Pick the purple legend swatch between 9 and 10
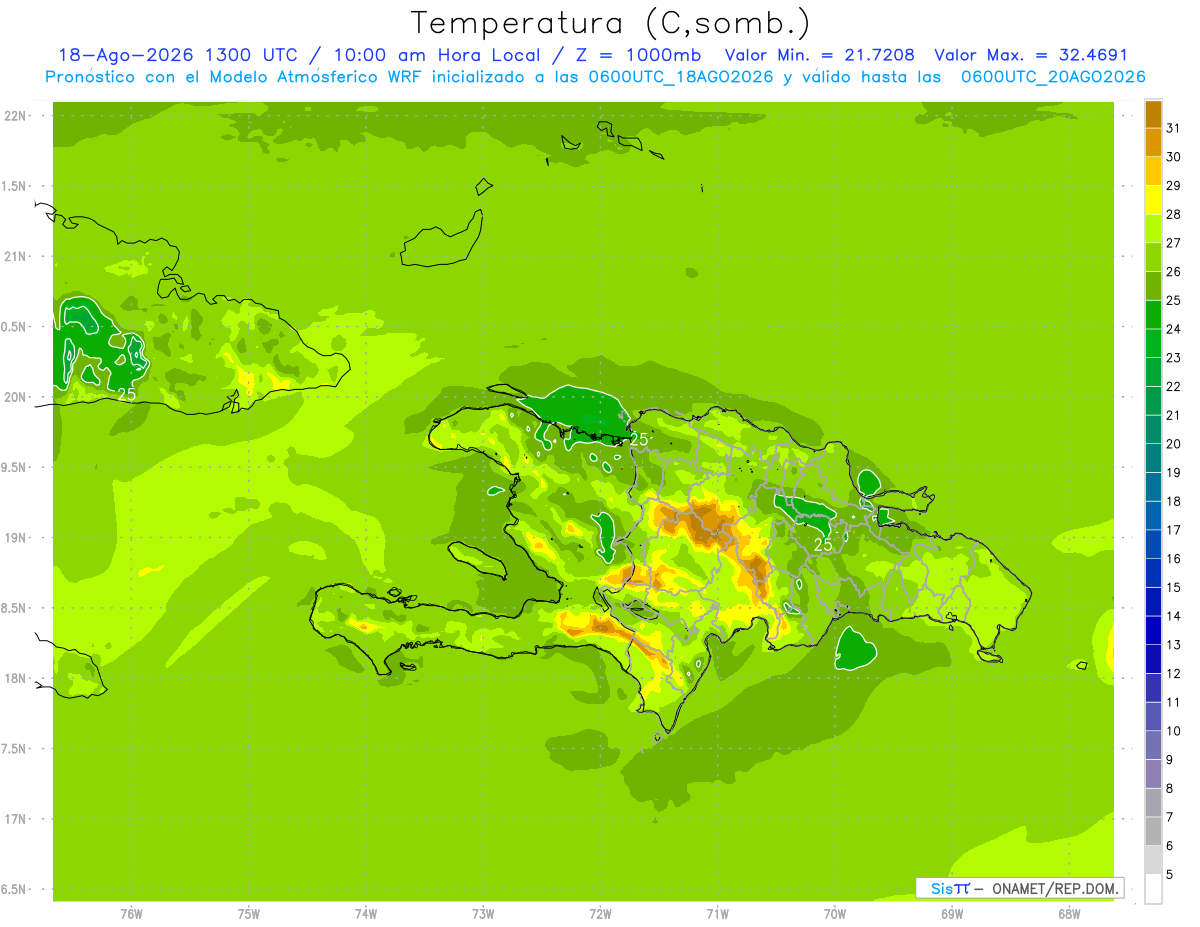 (1153, 745)
